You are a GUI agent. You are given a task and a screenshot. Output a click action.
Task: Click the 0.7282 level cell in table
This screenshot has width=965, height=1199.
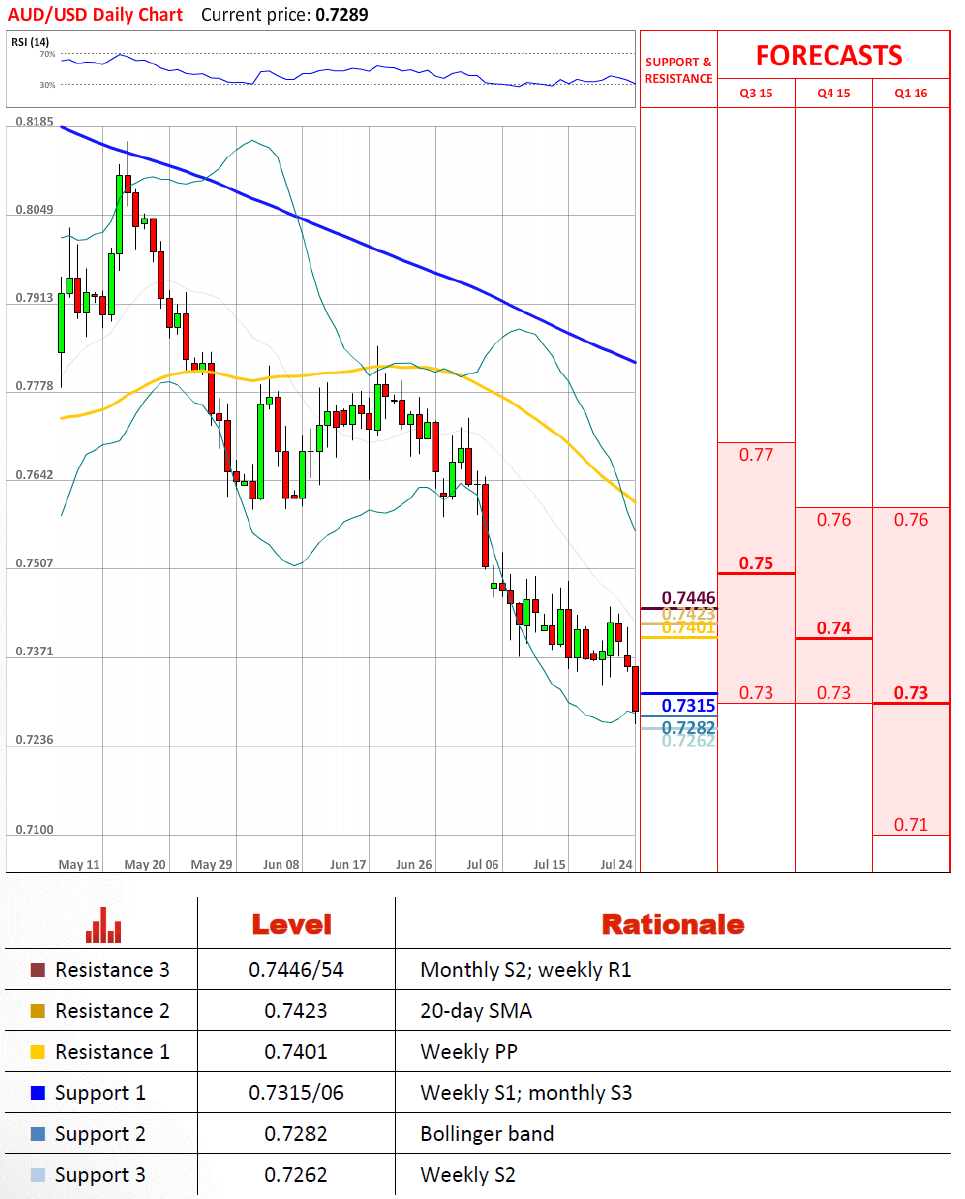[296, 1134]
